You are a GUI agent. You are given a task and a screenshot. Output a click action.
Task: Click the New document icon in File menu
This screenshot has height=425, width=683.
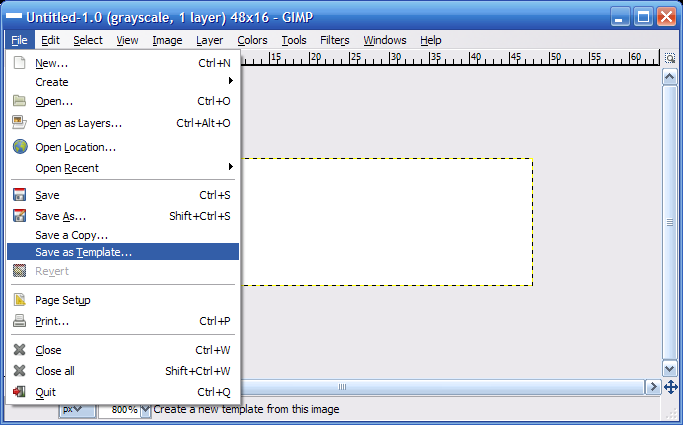[19, 63]
